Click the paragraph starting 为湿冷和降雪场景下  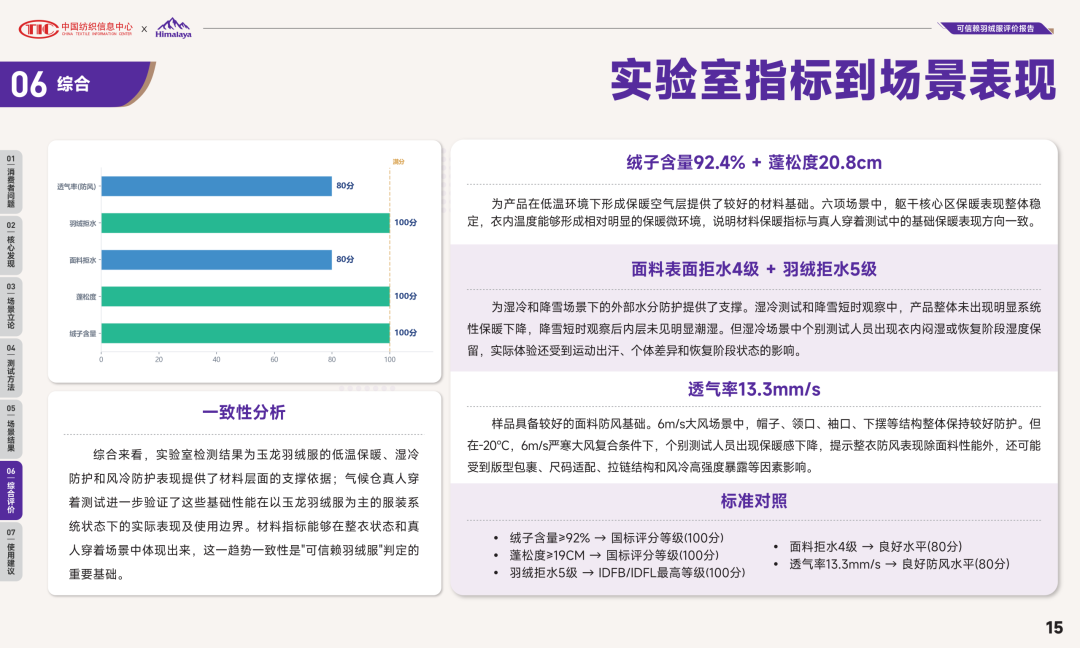[x=754, y=328]
